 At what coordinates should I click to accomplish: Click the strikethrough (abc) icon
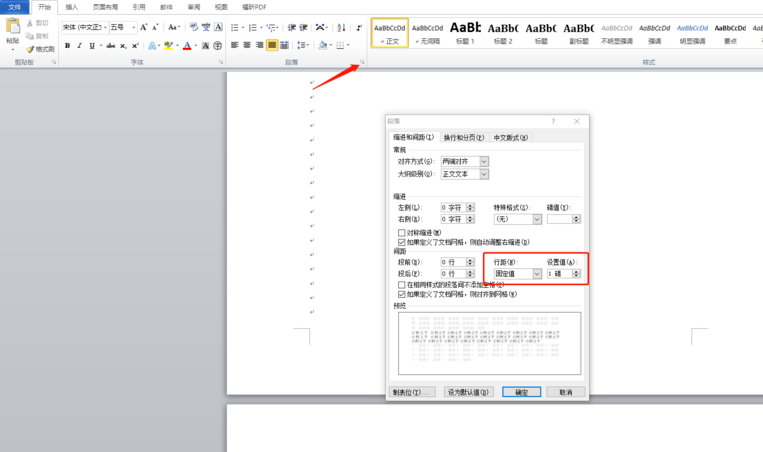tap(110, 46)
